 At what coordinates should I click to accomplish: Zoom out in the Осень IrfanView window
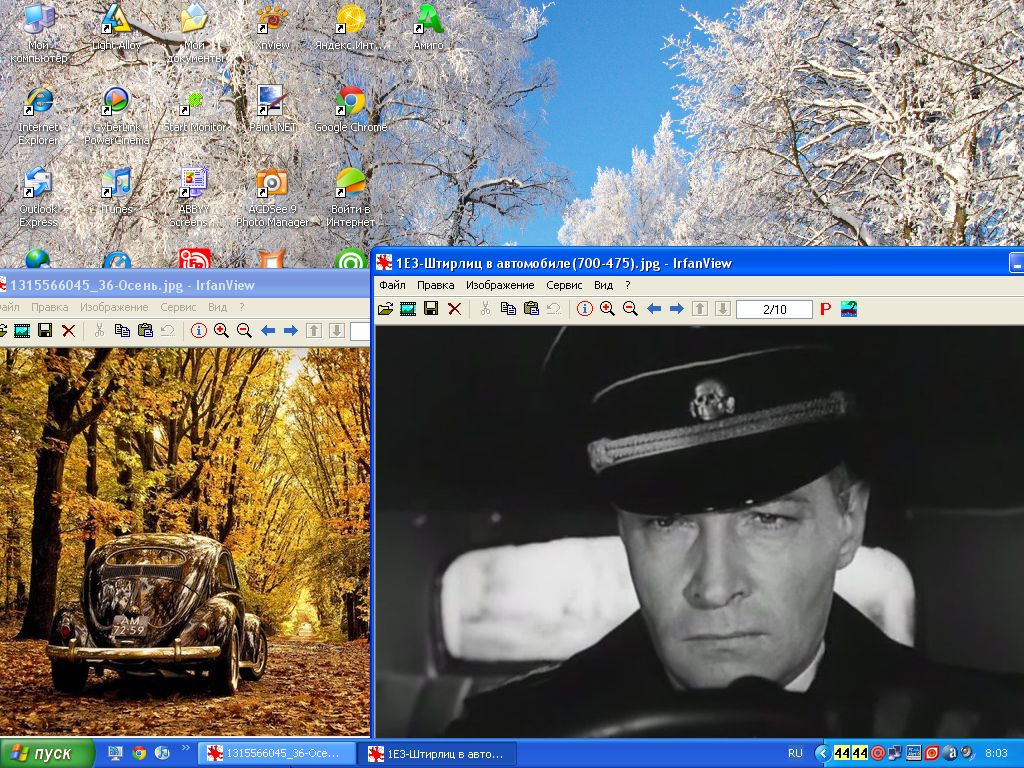pos(244,331)
